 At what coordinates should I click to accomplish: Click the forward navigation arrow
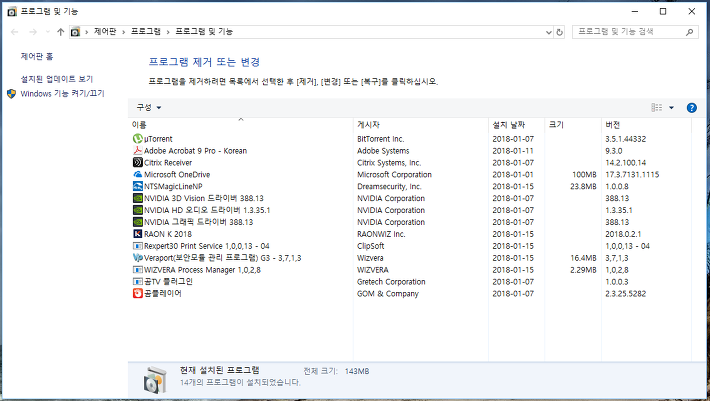click(x=33, y=32)
